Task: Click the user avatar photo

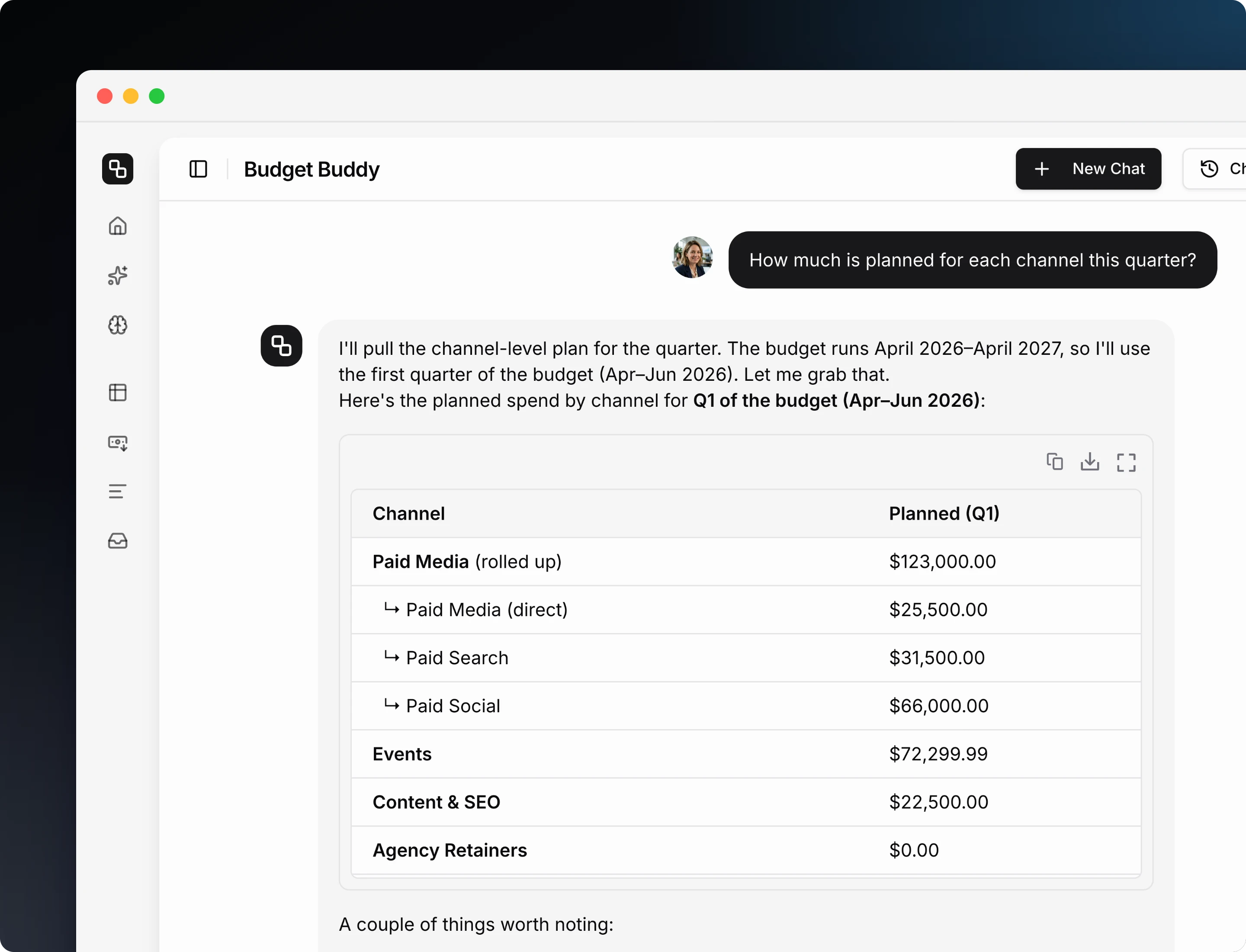Action: click(692, 257)
